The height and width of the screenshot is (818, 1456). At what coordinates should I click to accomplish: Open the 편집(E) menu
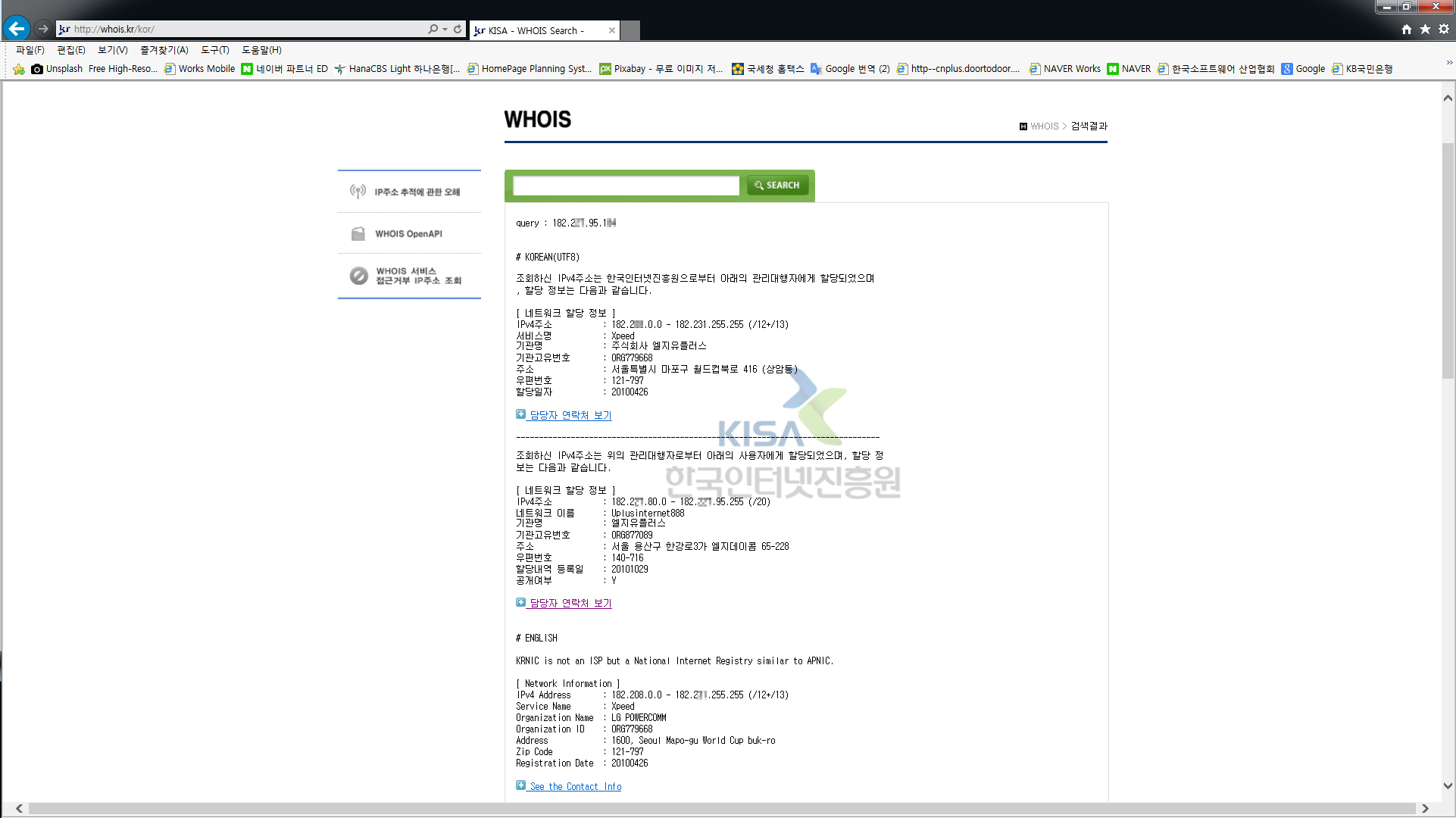[71, 50]
